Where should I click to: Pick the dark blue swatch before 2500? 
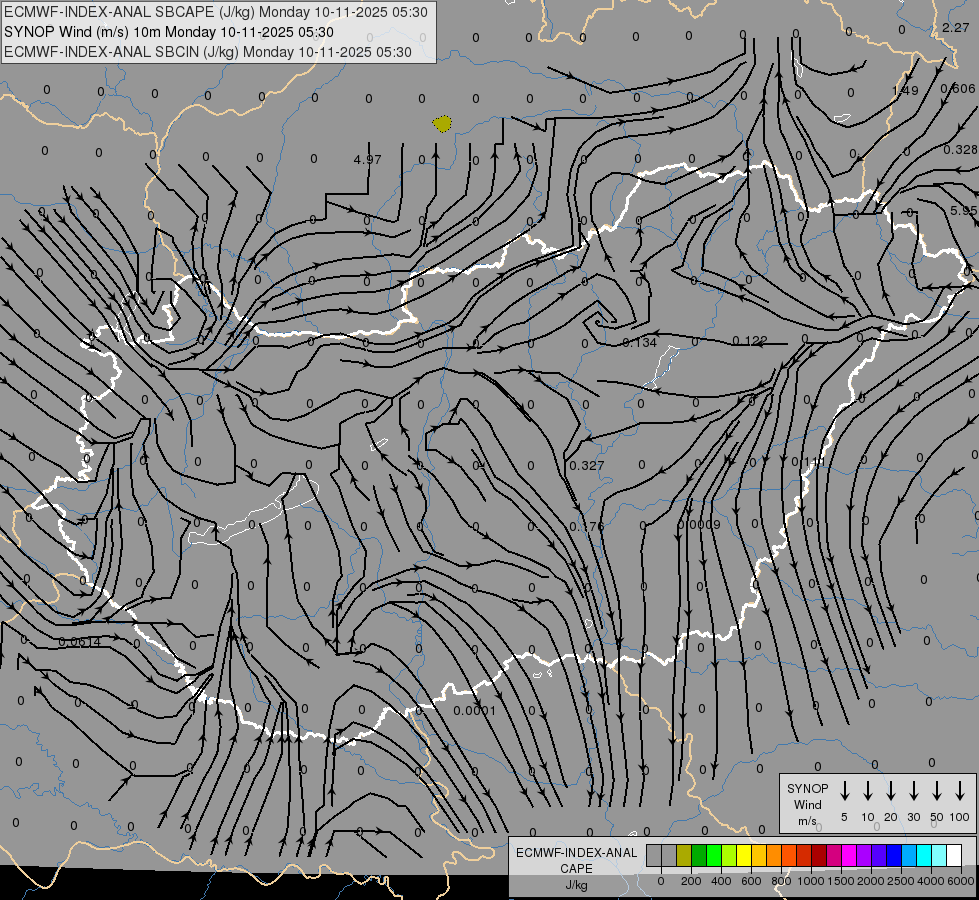pyautogui.click(x=894, y=855)
